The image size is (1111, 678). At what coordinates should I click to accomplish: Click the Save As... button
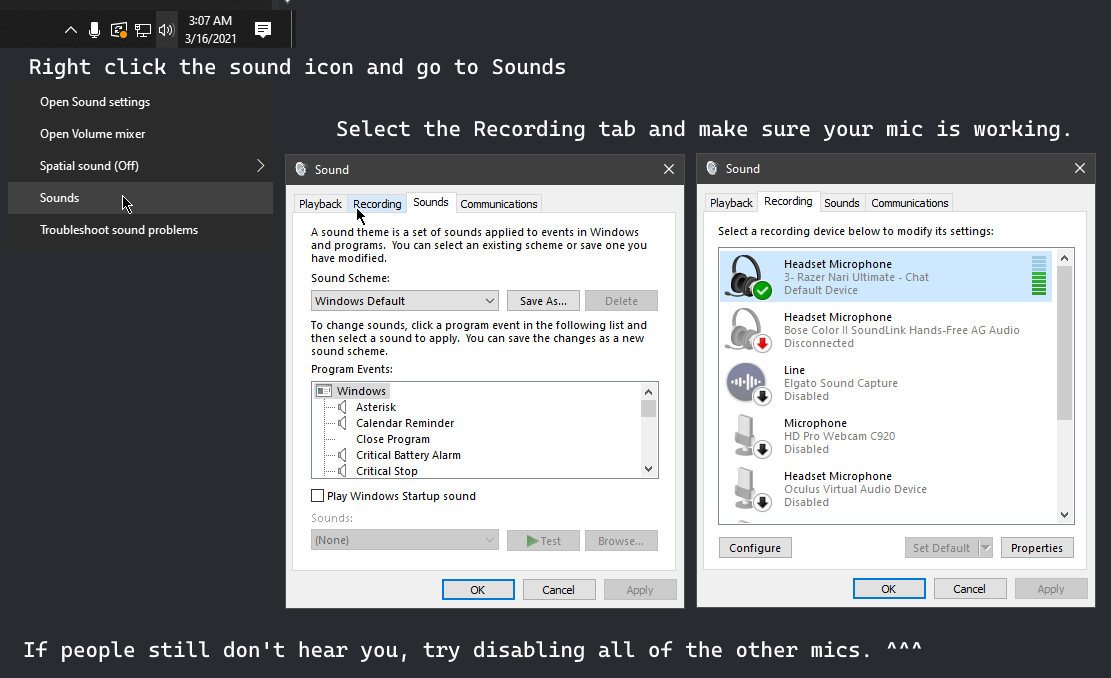click(543, 301)
